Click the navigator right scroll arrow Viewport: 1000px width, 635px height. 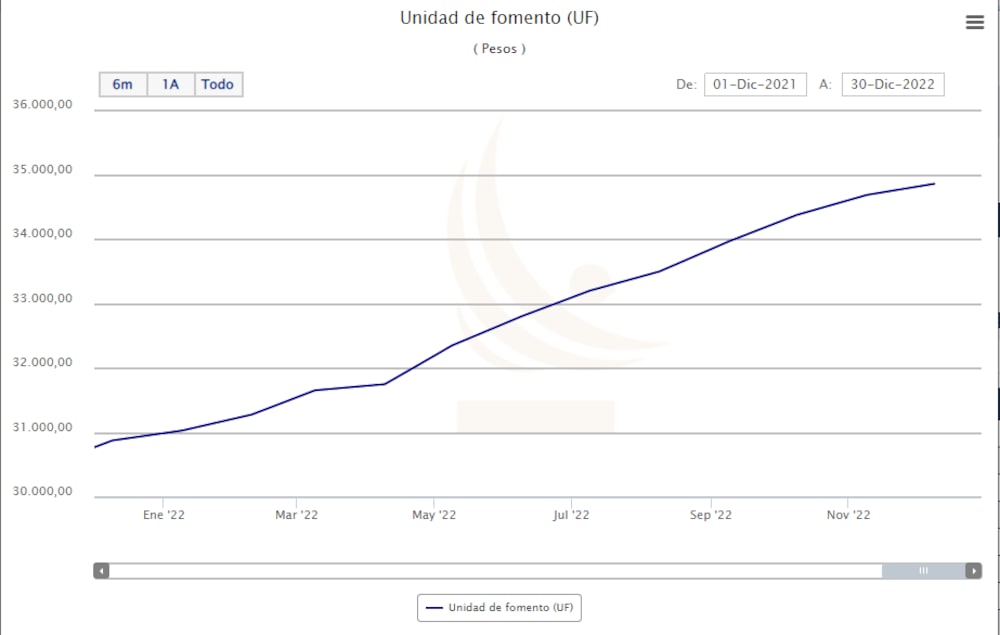[x=973, y=571]
